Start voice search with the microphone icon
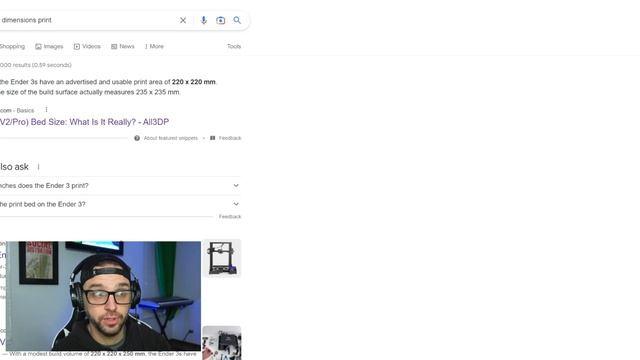This screenshot has height=360, width=640. point(204,20)
